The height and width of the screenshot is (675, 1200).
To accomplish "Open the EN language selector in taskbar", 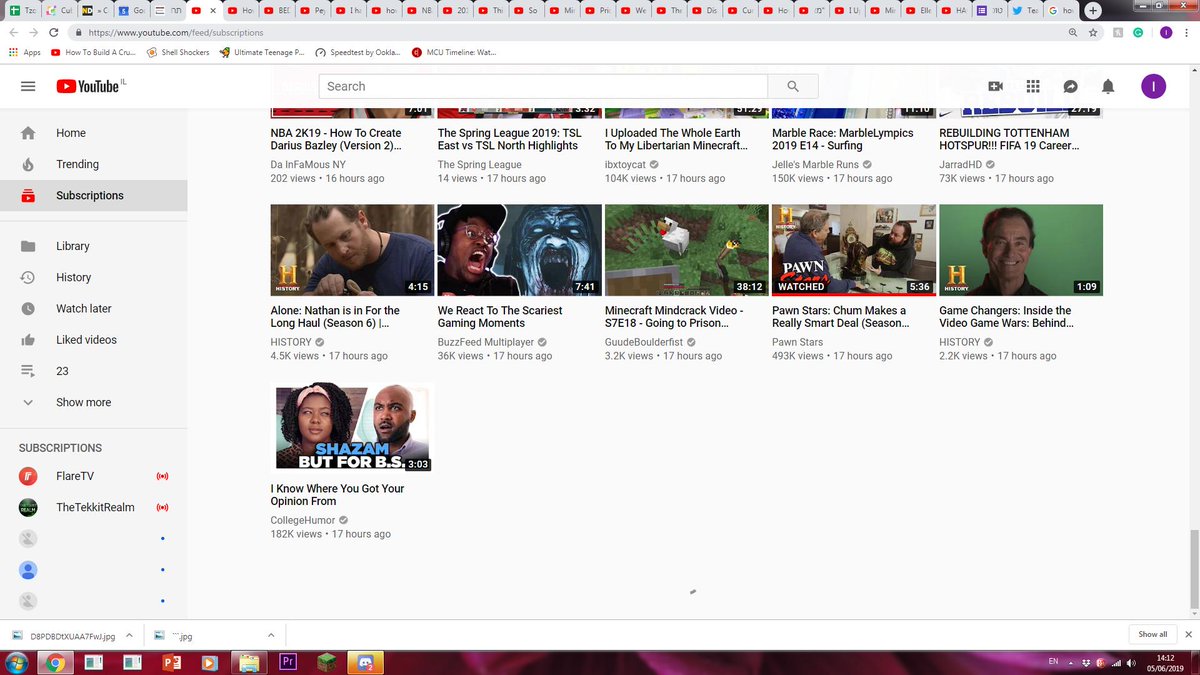I will pyautogui.click(x=1053, y=662).
